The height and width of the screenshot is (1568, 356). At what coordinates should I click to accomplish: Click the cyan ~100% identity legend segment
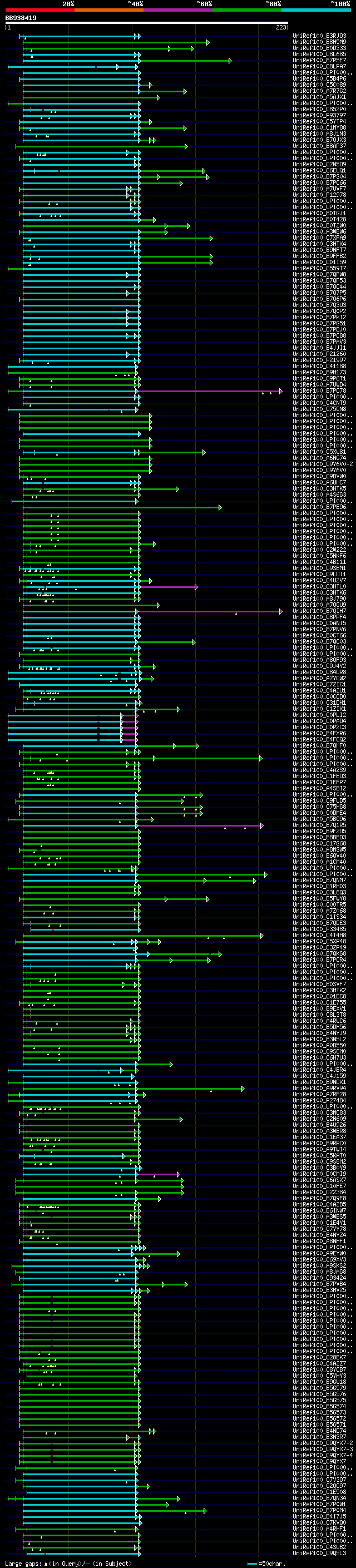[317, 10]
